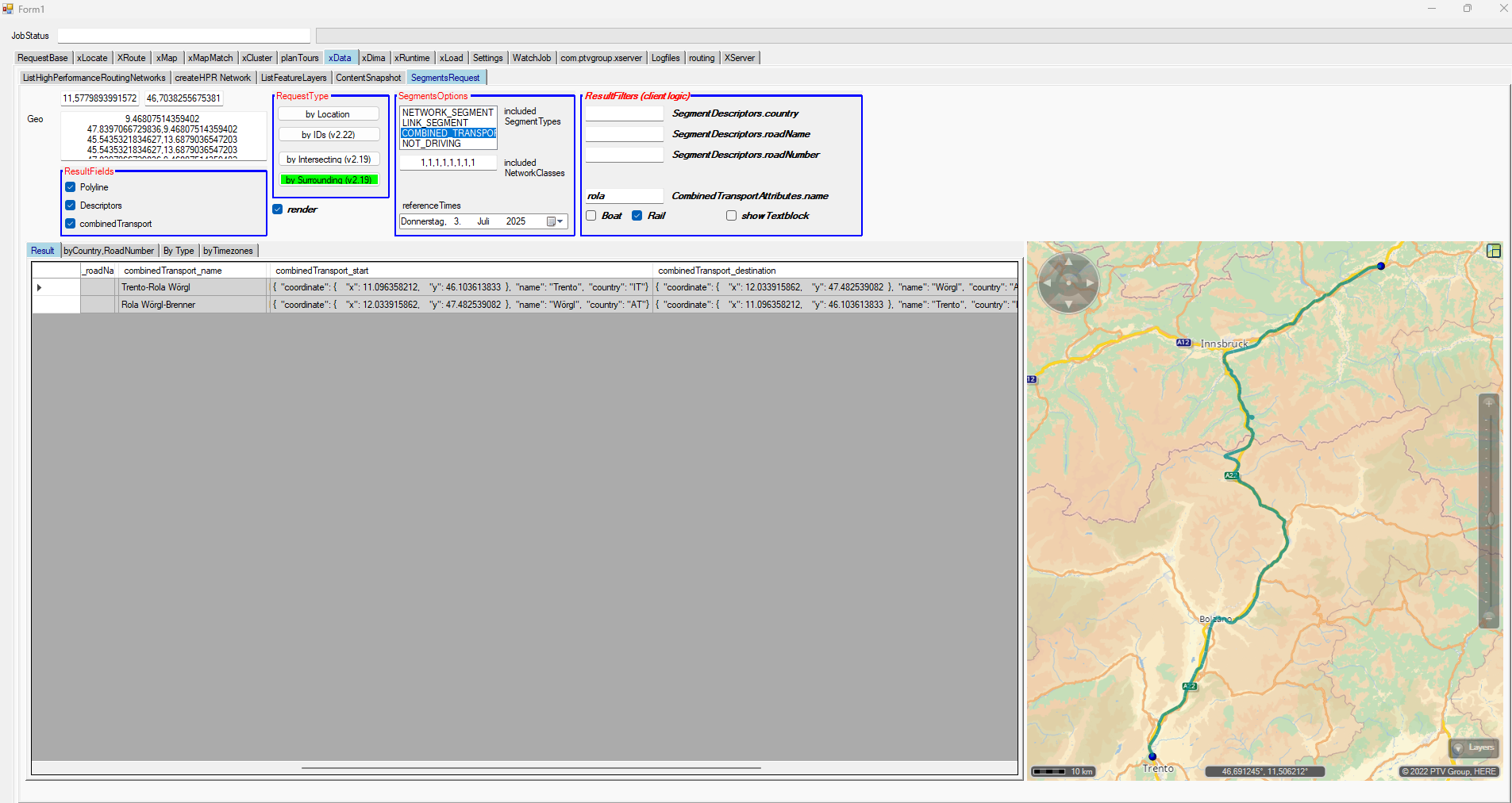Click the CombinedTransportAttributes.name filter field
This screenshot has height=803, width=1512.
pos(624,196)
